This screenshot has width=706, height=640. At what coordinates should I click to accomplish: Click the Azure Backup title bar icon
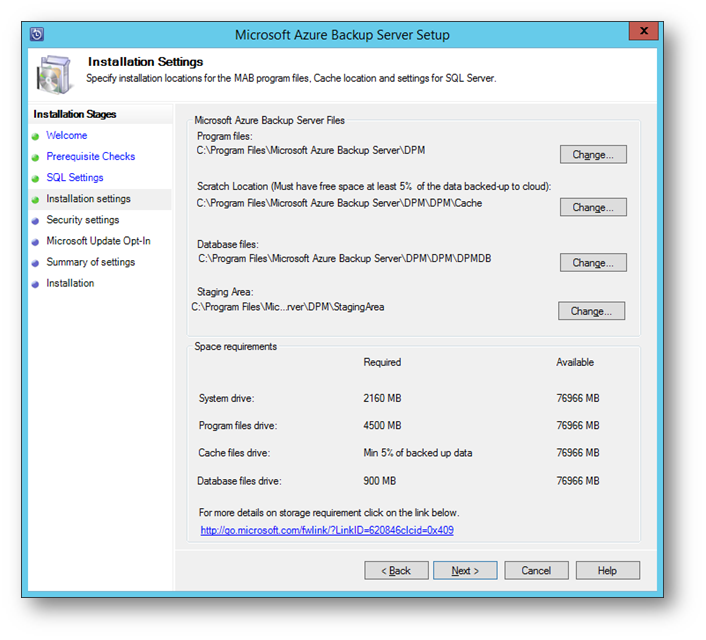tap(36, 34)
